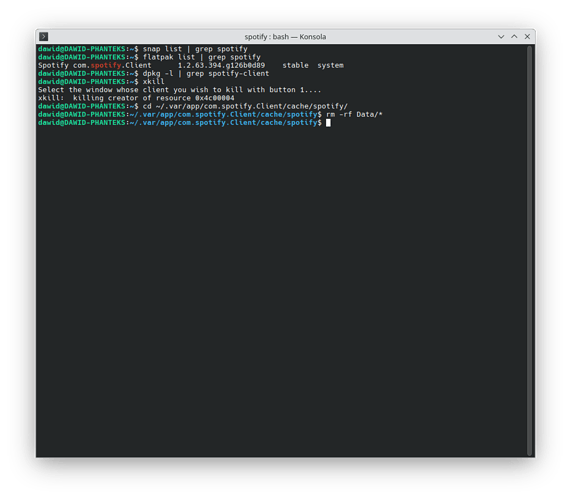Minimize the Konsola window

pos(501,36)
